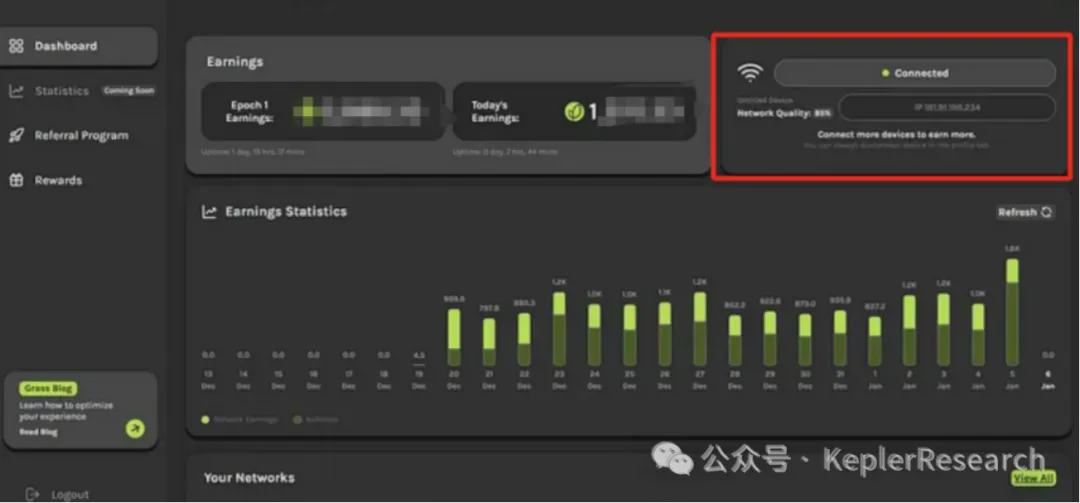1080x503 pixels.
Task: Click the circular refresh arrow icon
Action: 1046,212
